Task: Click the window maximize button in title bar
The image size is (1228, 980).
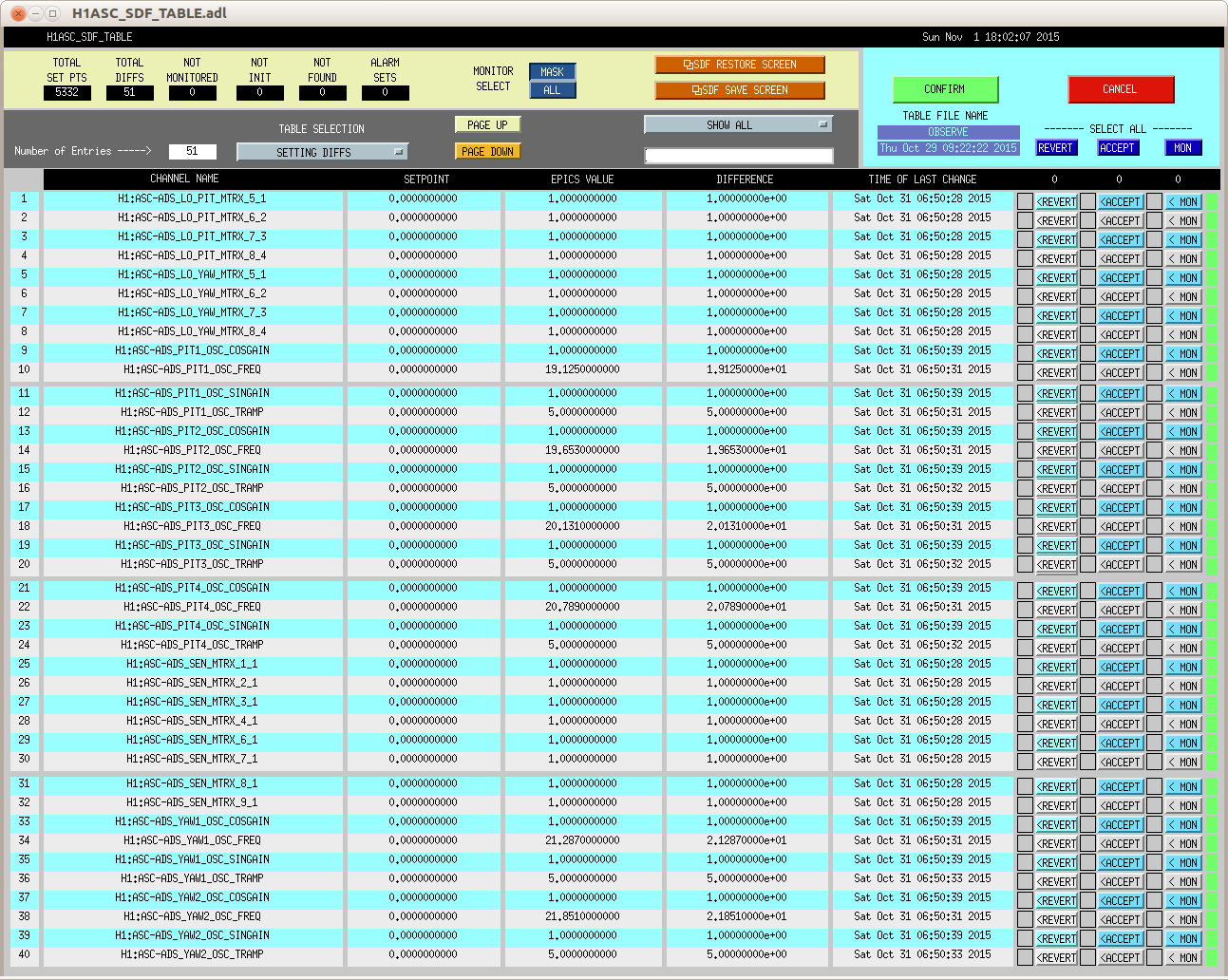Action: pos(54,13)
